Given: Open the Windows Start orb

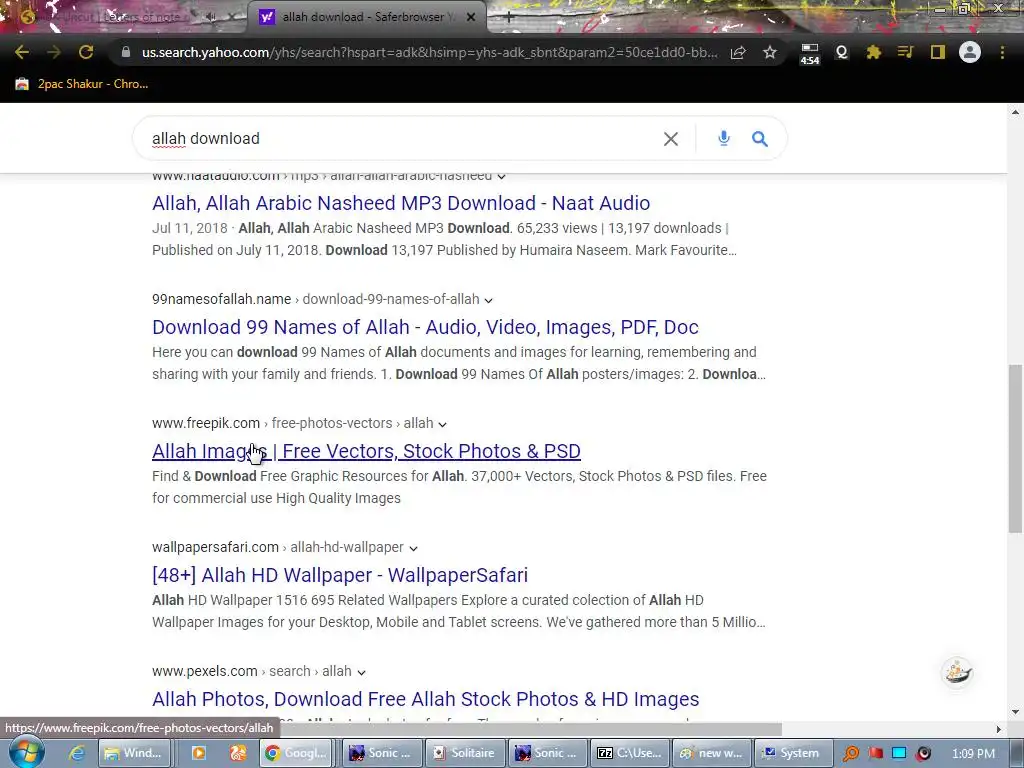Looking at the screenshot, I should [x=26, y=752].
